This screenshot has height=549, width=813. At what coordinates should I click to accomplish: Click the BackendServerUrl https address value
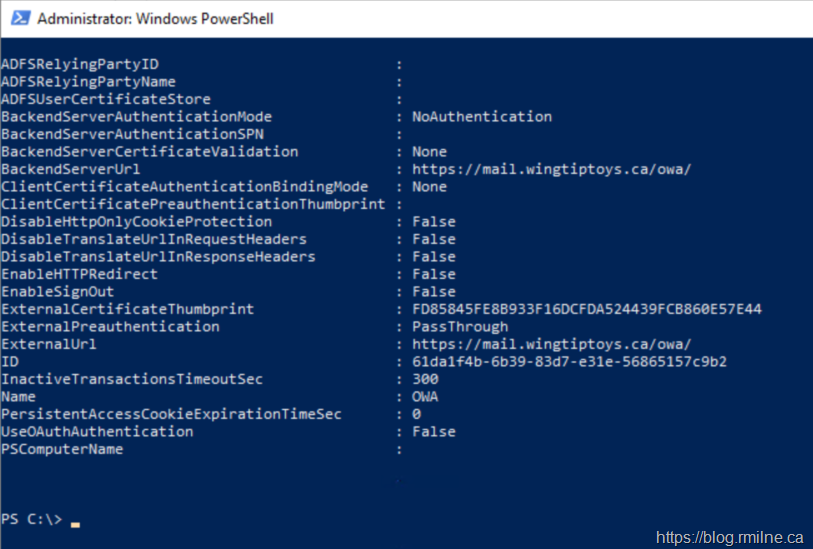(x=551, y=169)
